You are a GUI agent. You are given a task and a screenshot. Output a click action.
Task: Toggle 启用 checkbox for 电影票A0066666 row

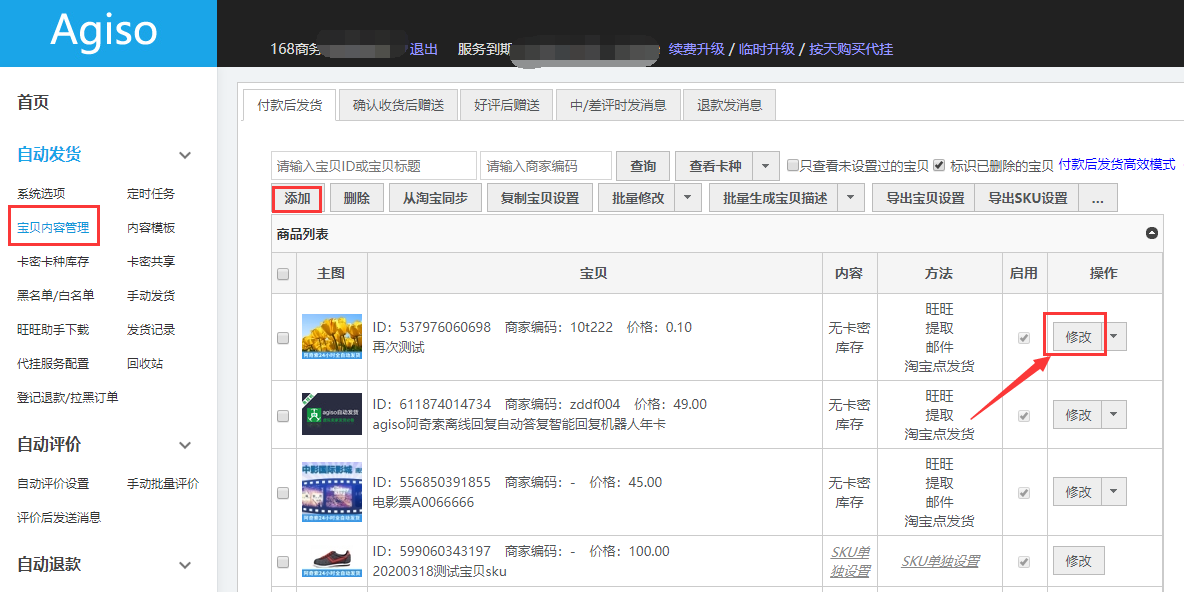pyautogui.click(x=1024, y=492)
